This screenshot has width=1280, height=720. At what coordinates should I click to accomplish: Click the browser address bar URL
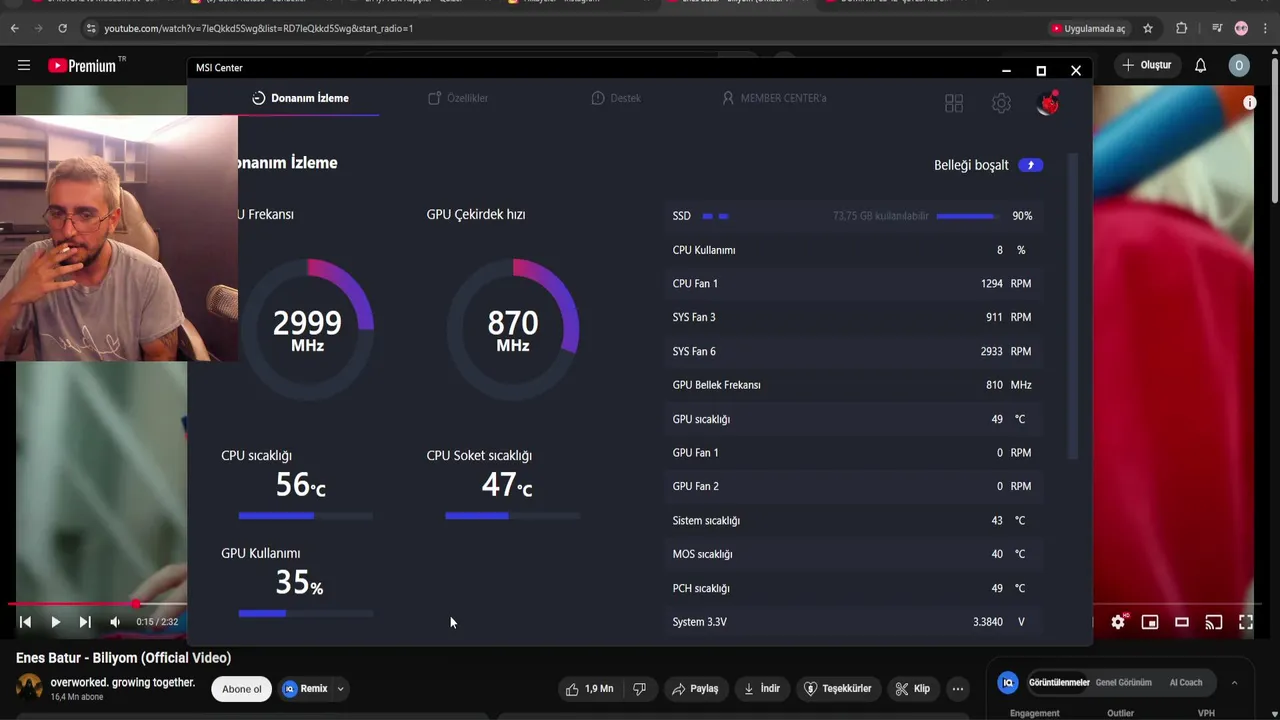[259, 29]
